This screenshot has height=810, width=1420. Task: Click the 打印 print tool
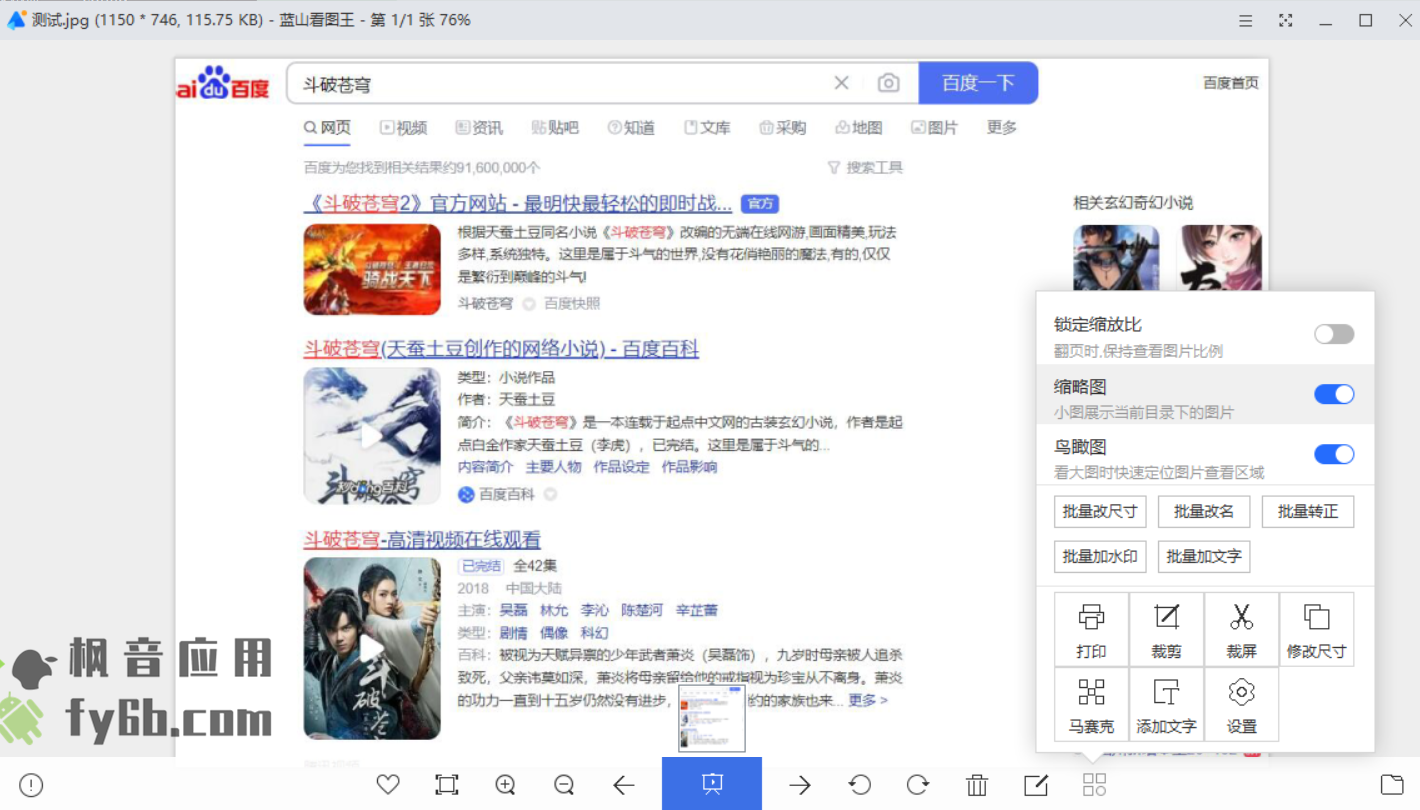click(1091, 629)
